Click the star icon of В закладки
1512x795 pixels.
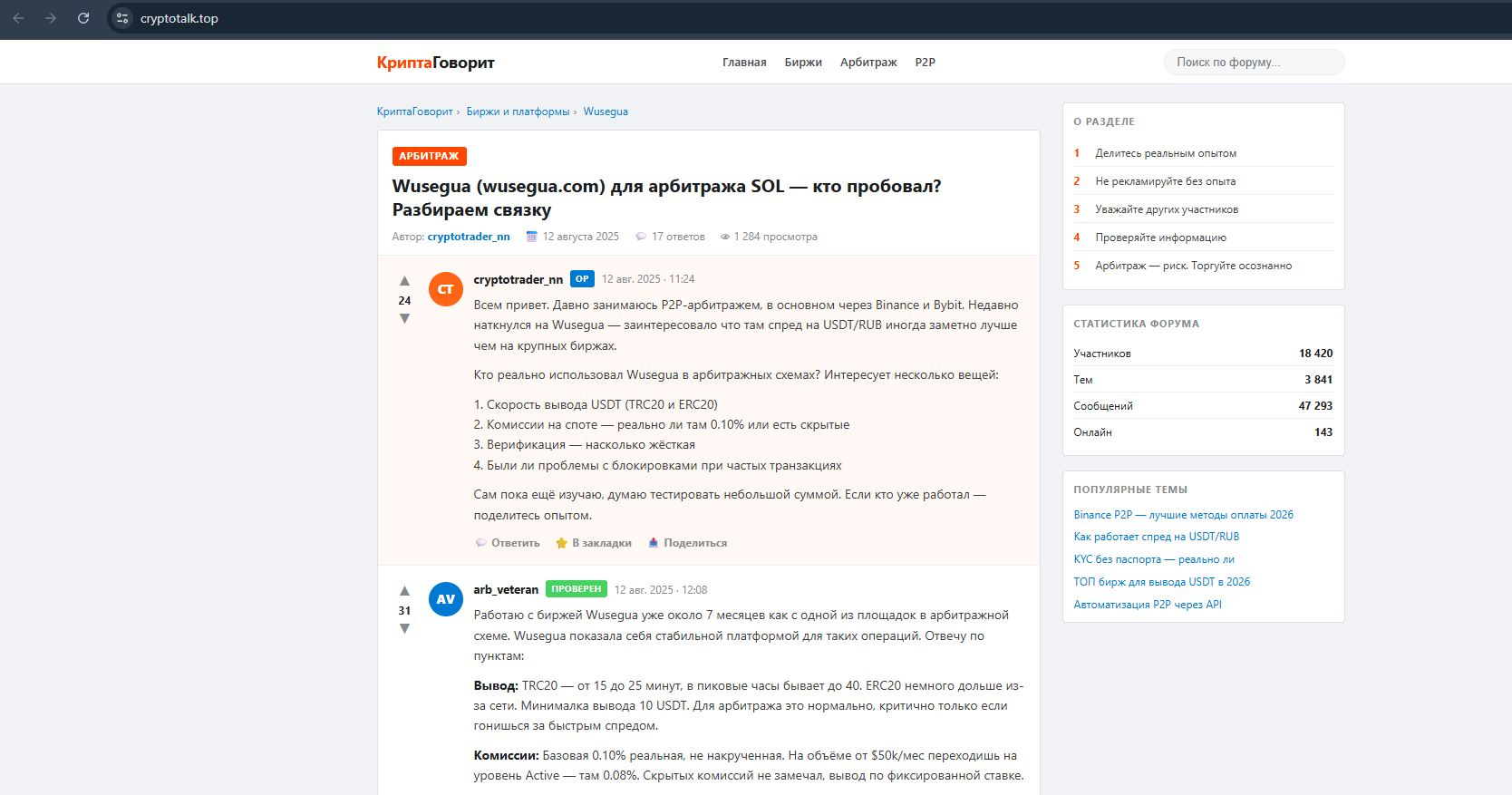tap(561, 543)
